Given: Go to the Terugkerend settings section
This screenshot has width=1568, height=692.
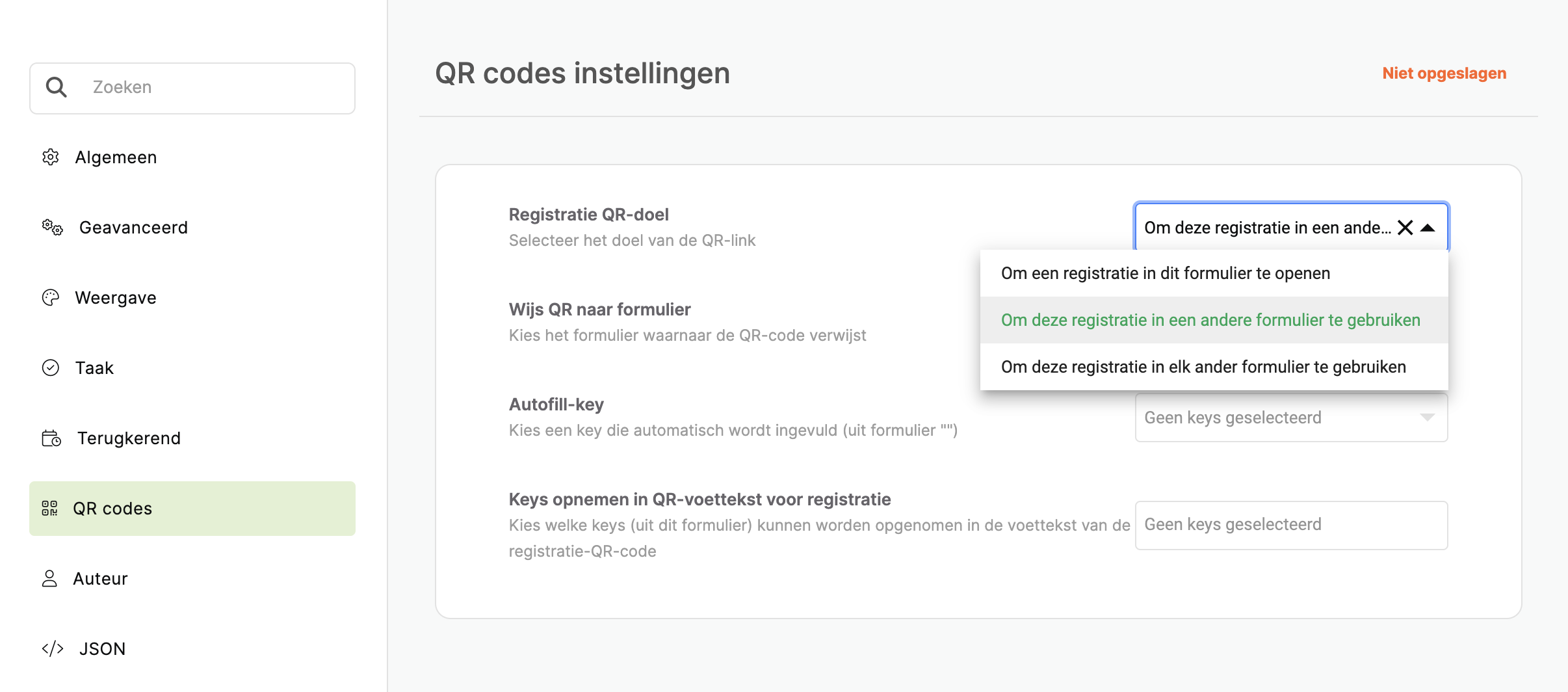Looking at the screenshot, I should point(192,438).
